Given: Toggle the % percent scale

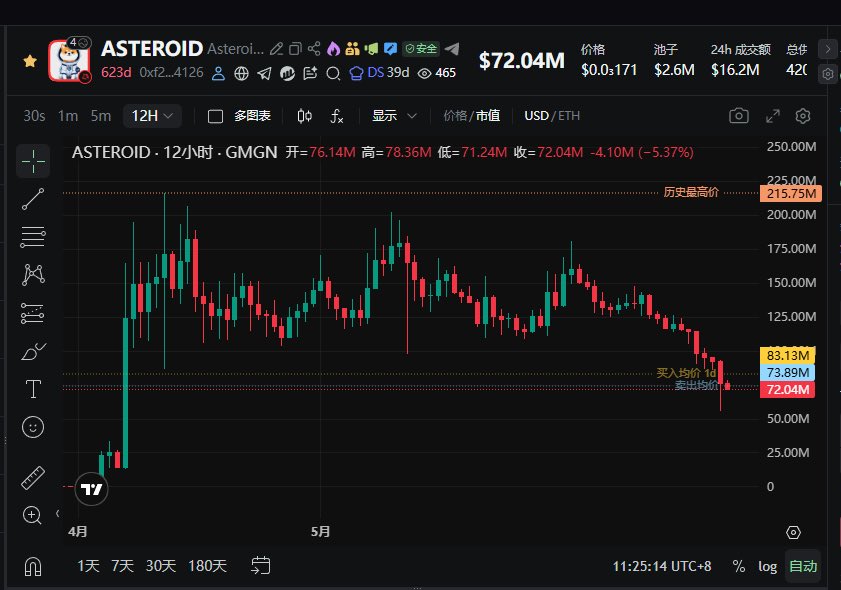Looking at the screenshot, I should tap(739, 566).
